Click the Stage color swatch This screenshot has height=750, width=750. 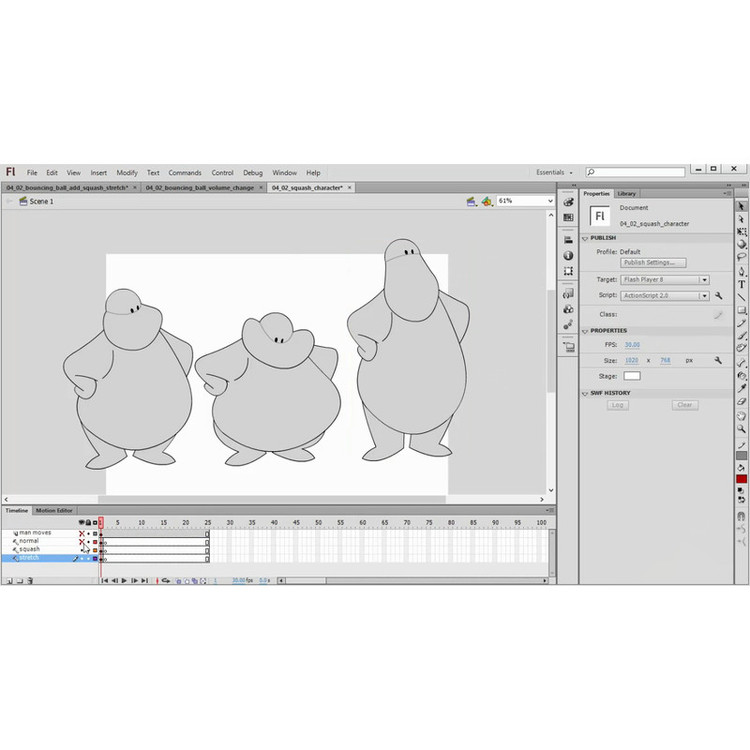pyautogui.click(x=632, y=376)
